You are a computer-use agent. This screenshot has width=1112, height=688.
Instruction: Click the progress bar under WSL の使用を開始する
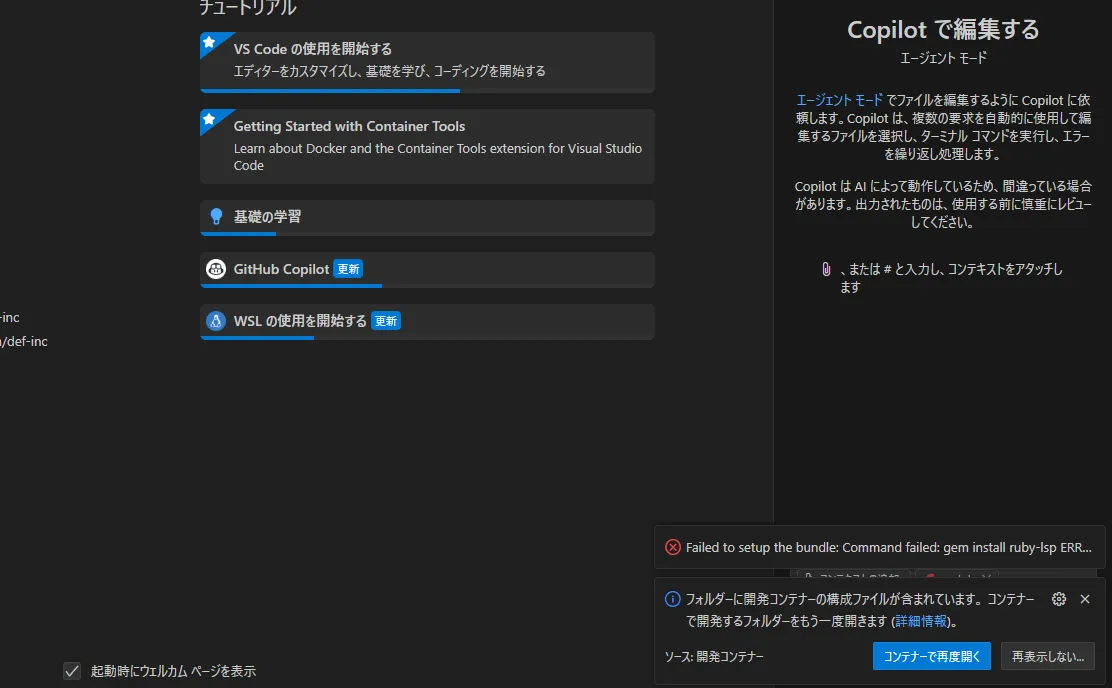pos(427,338)
